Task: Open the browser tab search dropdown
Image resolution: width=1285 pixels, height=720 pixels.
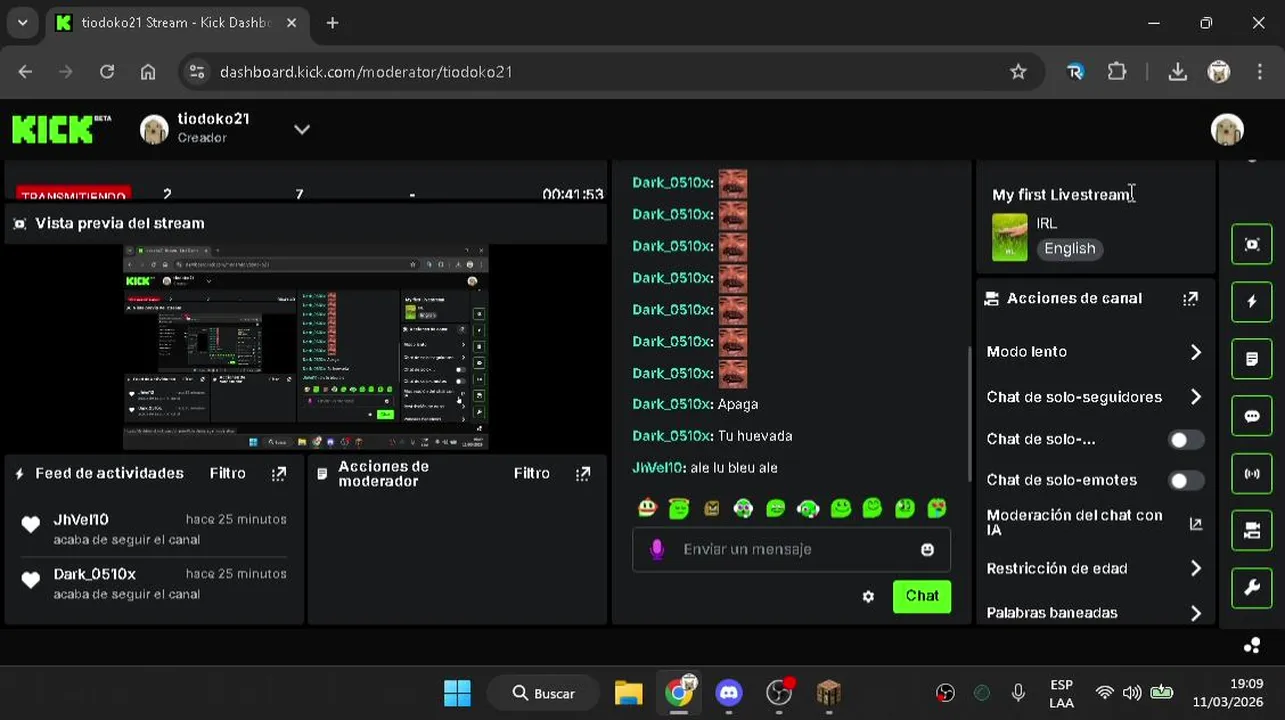Action: click(22, 23)
